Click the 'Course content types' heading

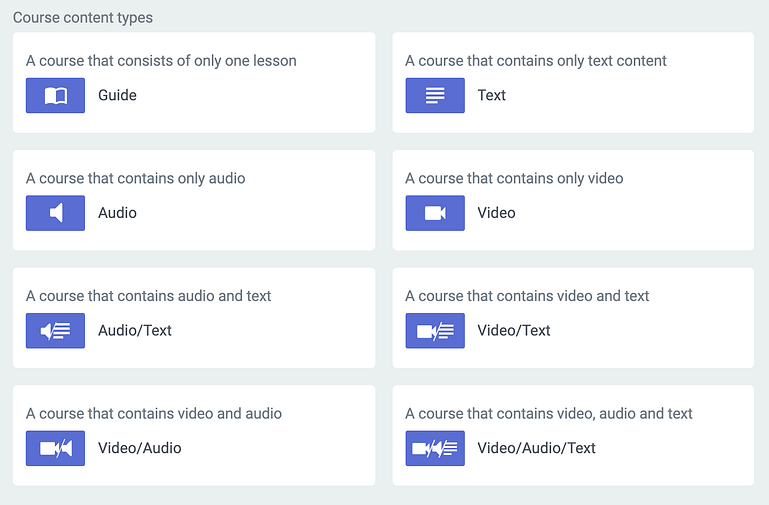[83, 18]
